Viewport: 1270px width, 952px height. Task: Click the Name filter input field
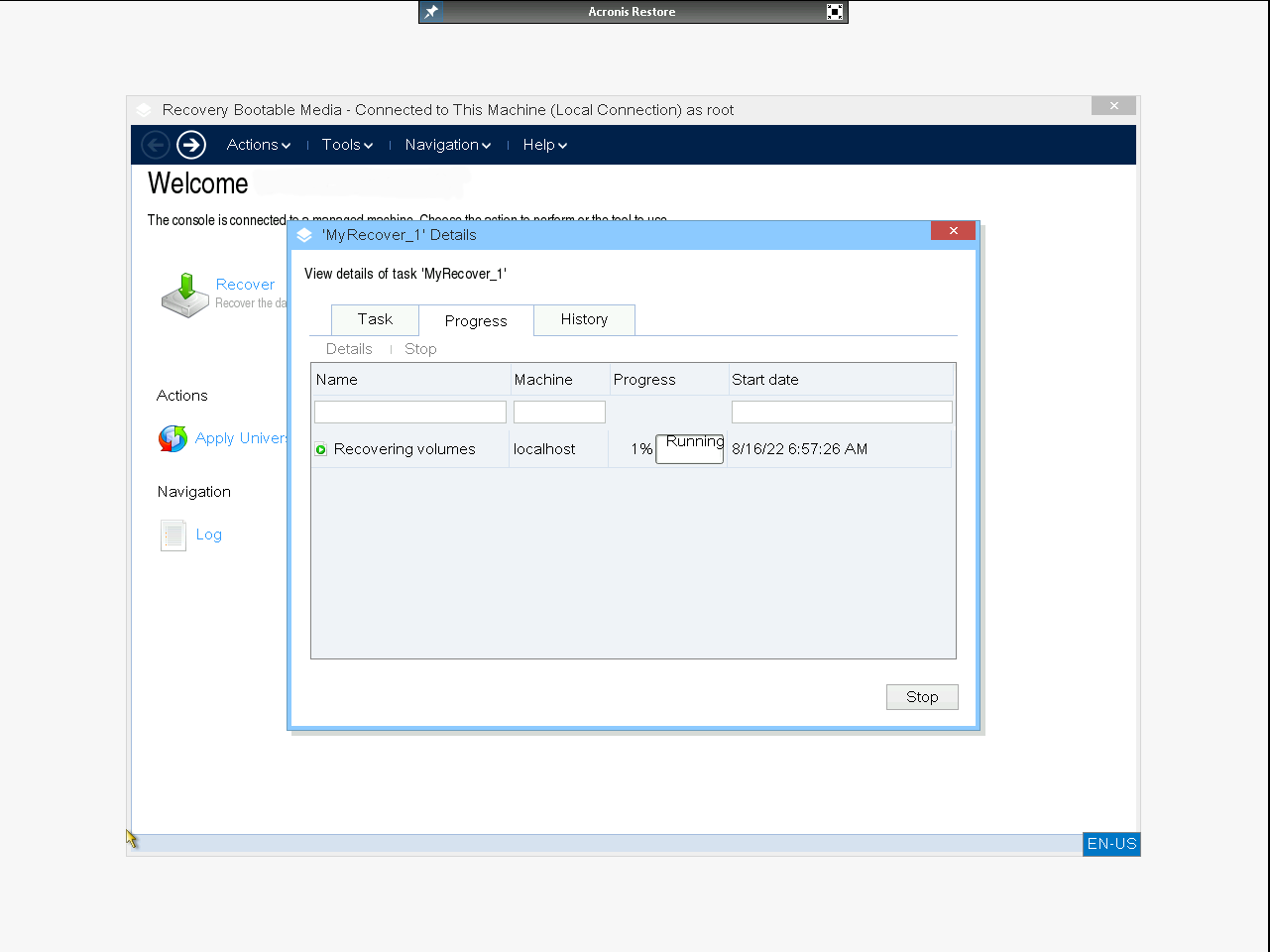tap(410, 412)
